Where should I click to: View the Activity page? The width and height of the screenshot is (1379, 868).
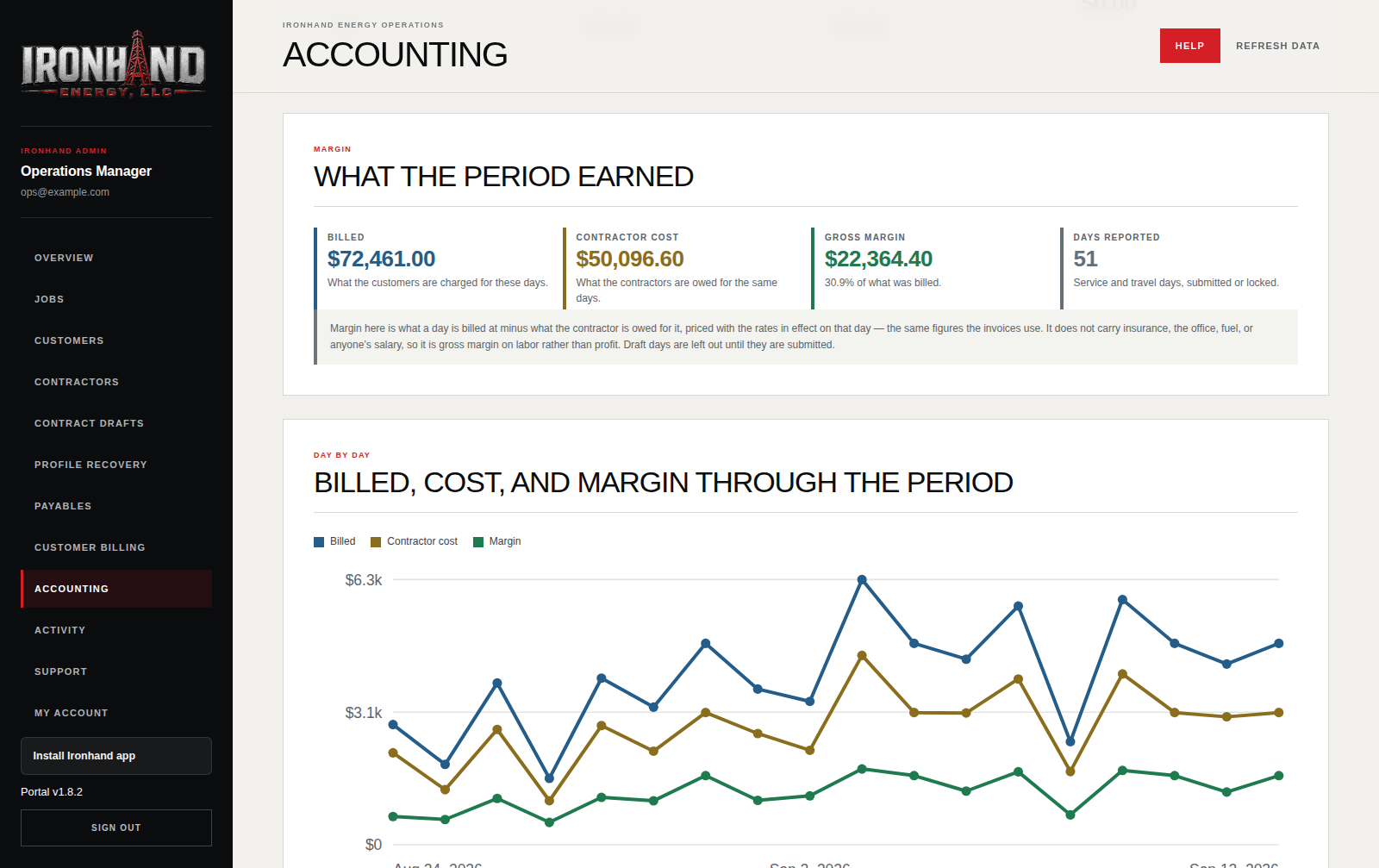116,630
